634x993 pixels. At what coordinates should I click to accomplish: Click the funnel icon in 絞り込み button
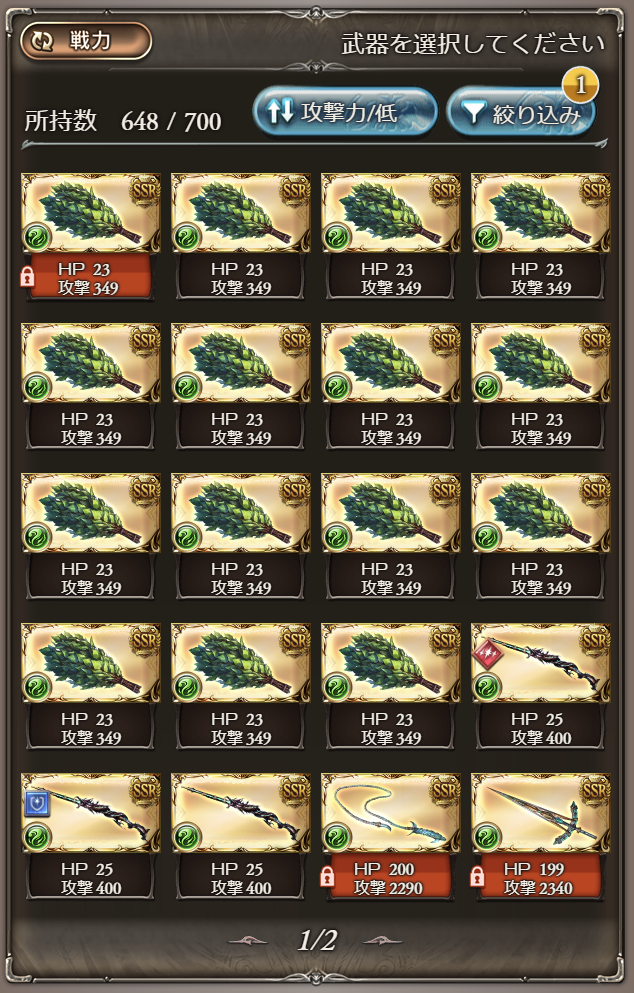[472, 113]
